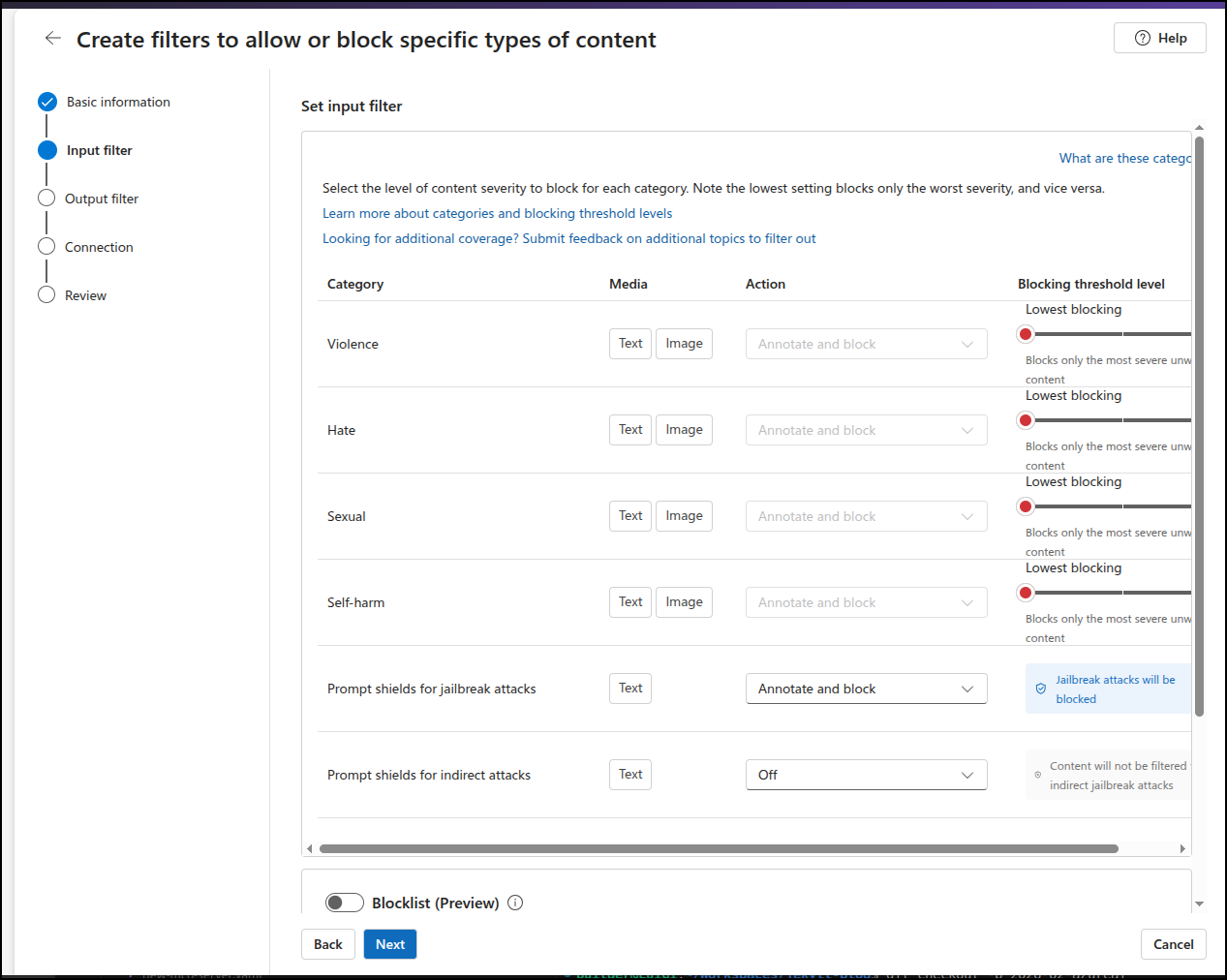Click the scroll left arrow of horizontal scrollbar
The width and height of the screenshot is (1227, 980).
click(310, 849)
